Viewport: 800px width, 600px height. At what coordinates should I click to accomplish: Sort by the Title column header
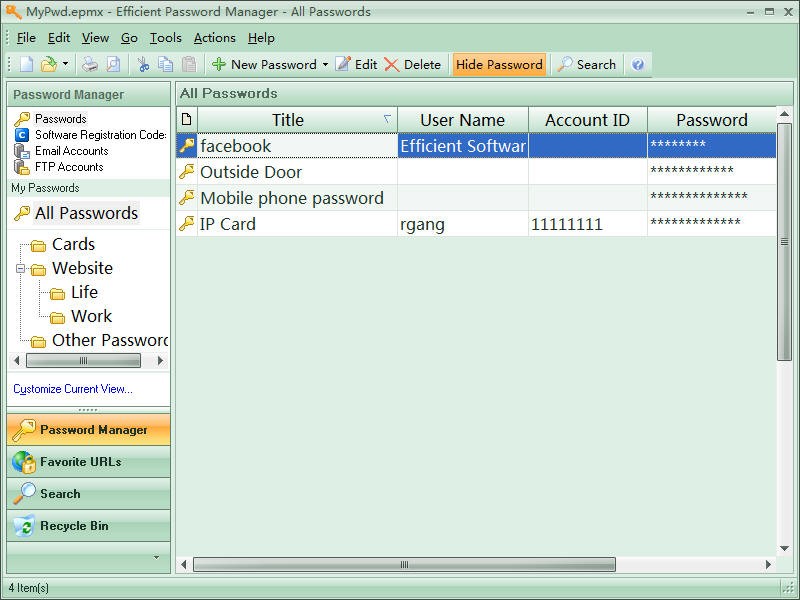(x=297, y=120)
